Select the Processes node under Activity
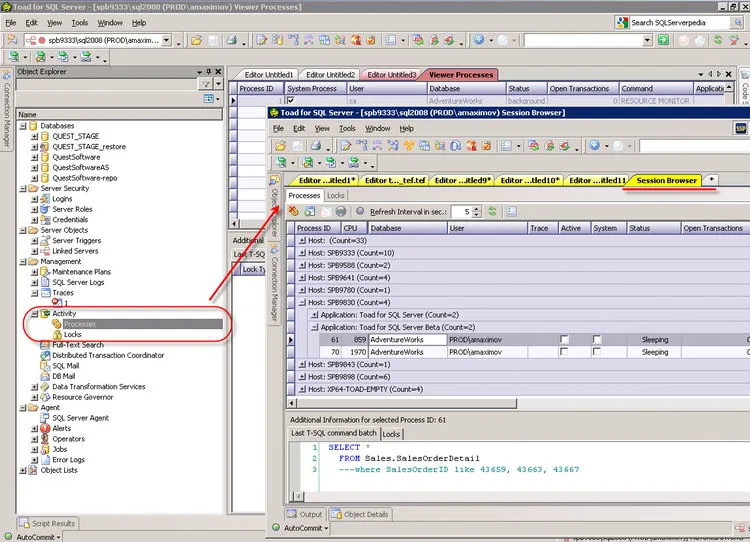750x542 pixels. tap(79, 324)
